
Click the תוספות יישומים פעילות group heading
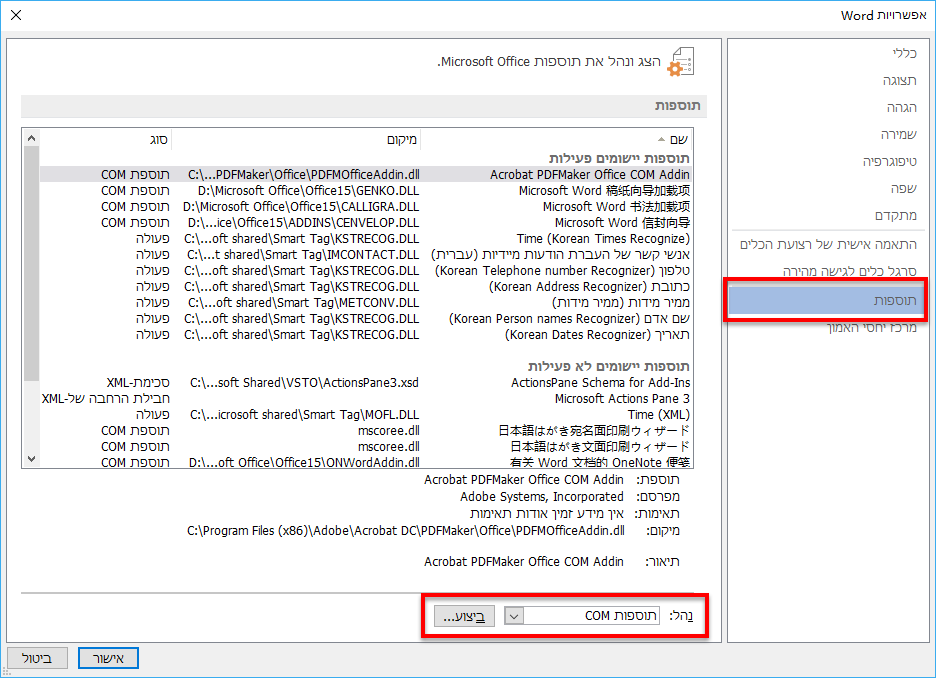pos(619,158)
